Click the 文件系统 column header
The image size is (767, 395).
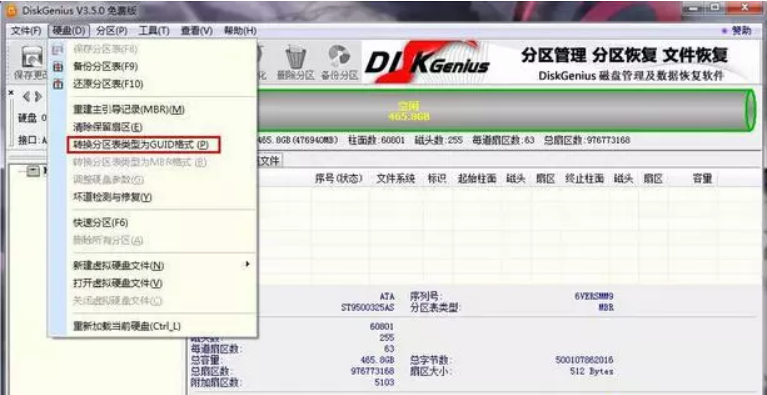pos(395,179)
